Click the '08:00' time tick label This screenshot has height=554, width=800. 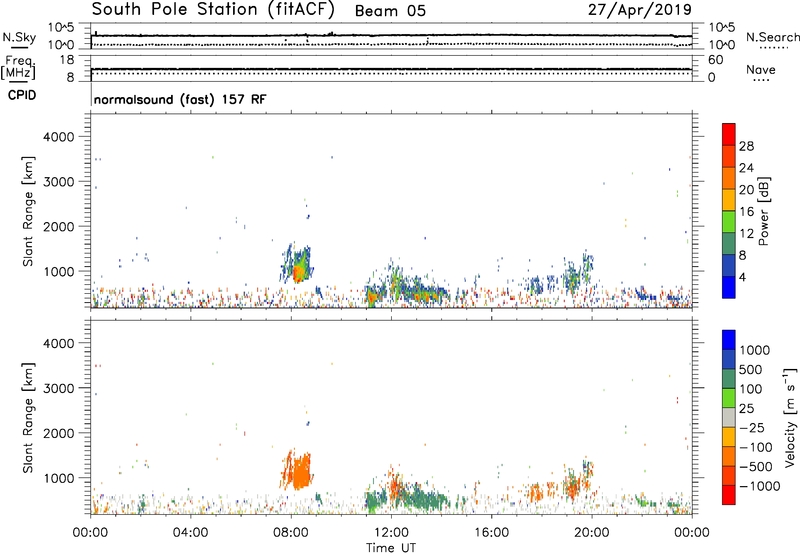point(291,533)
